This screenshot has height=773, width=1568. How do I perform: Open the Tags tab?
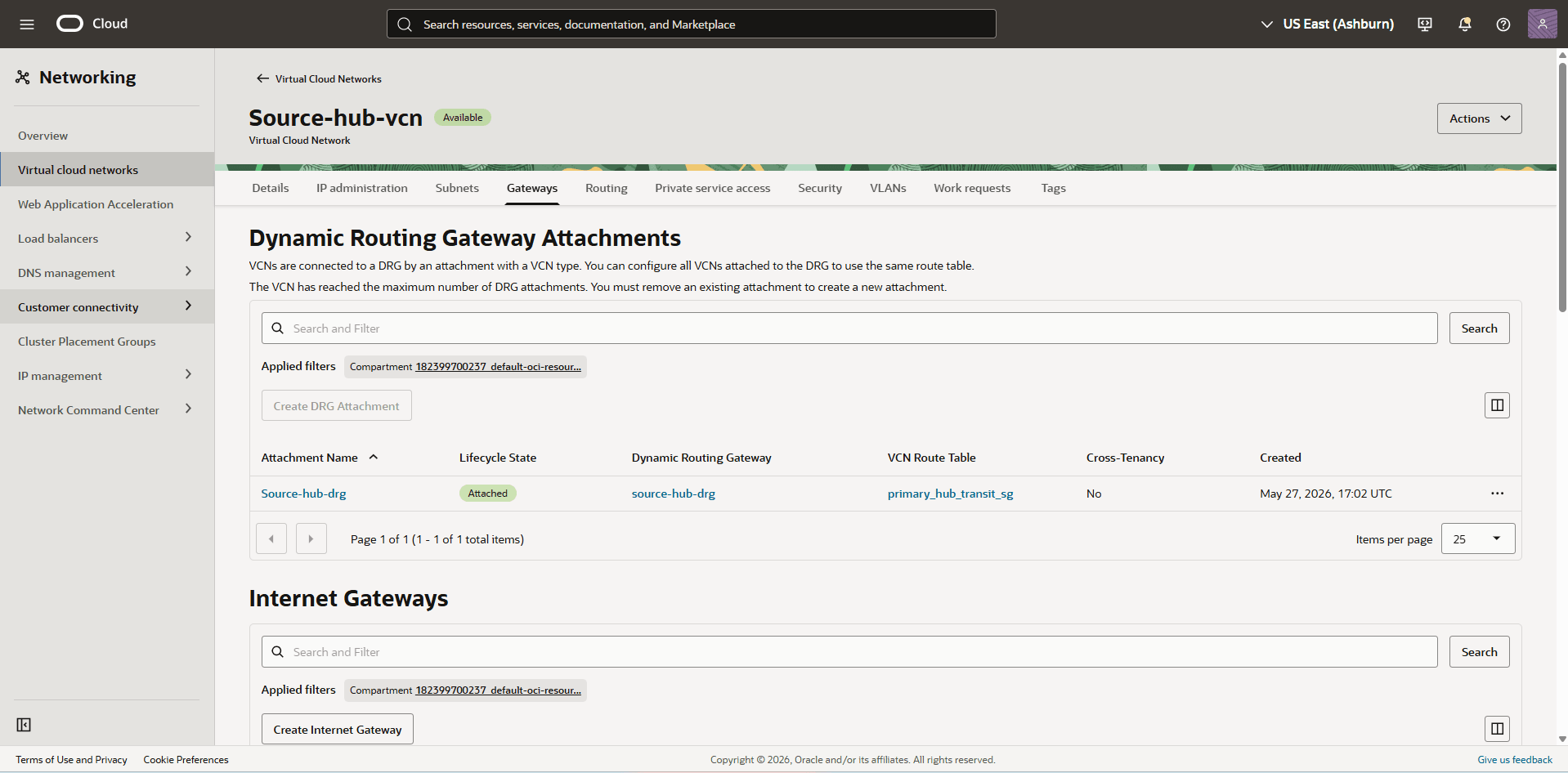[x=1053, y=188]
